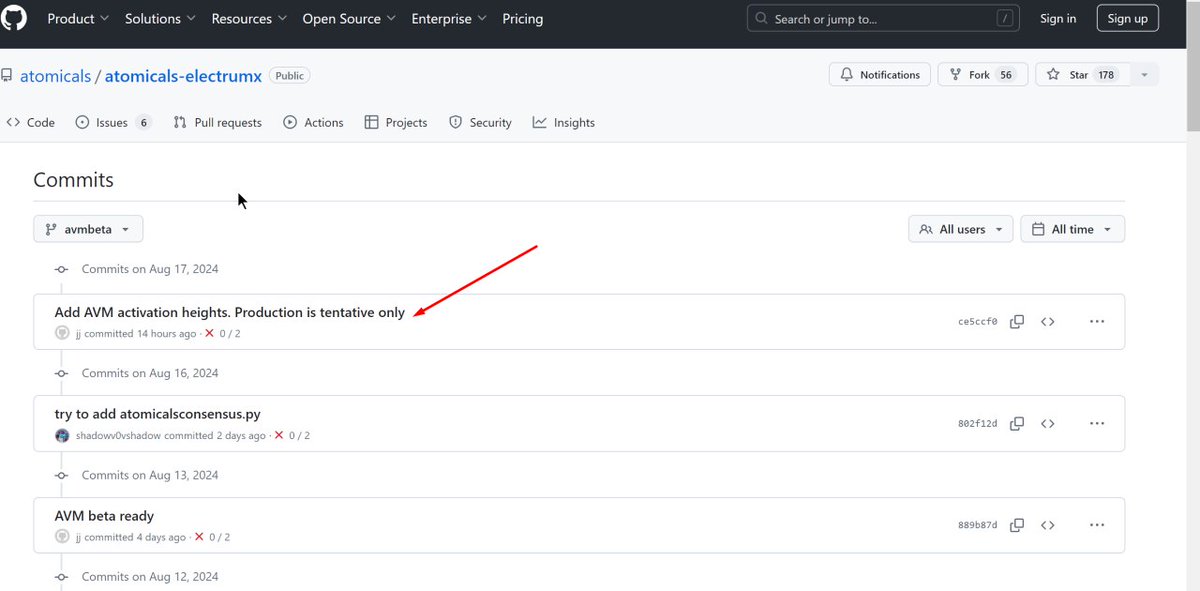The width and height of the screenshot is (1200, 591).
Task: Open commit hash 802f12d
Action: coord(977,424)
